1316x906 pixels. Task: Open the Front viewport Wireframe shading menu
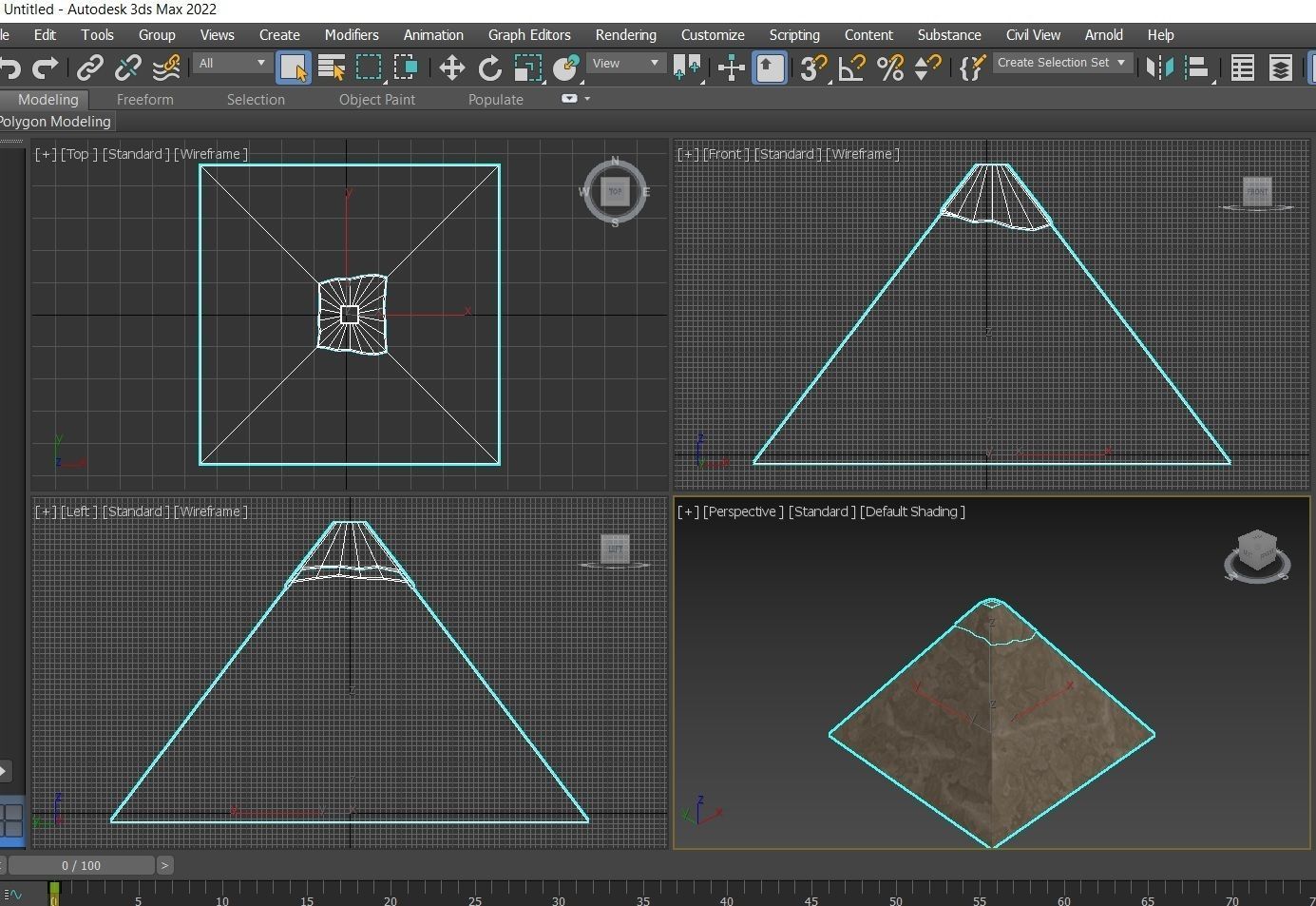[x=863, y=154]
